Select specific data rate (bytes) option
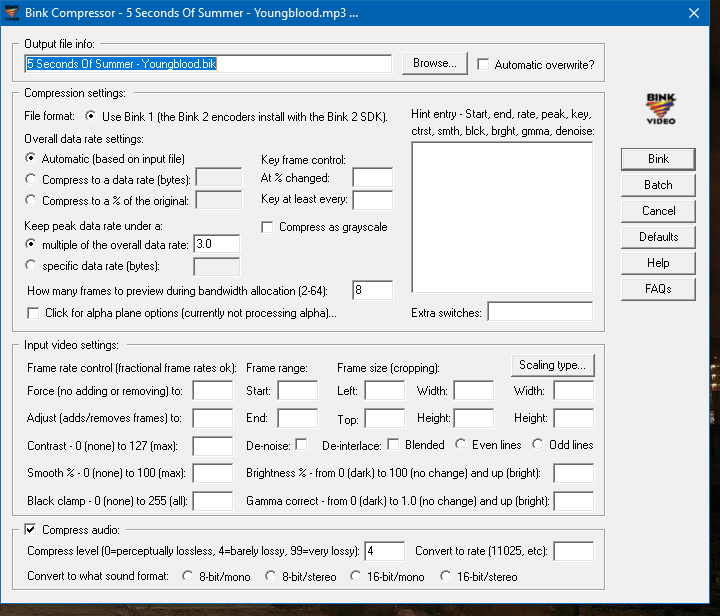The image size is (720, 616). coord(31,265)
